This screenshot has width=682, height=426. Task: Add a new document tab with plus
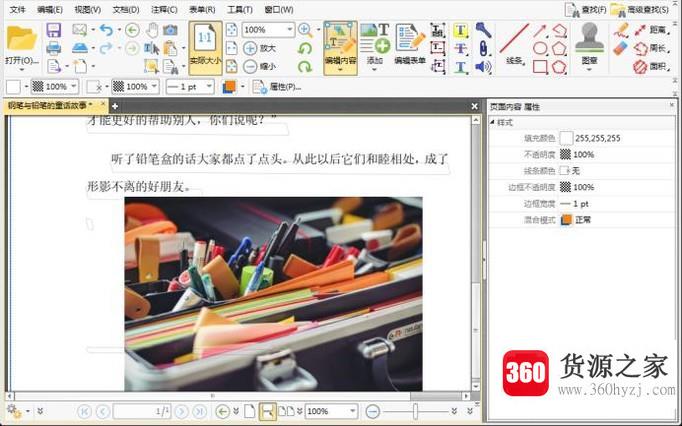[115, 106]
